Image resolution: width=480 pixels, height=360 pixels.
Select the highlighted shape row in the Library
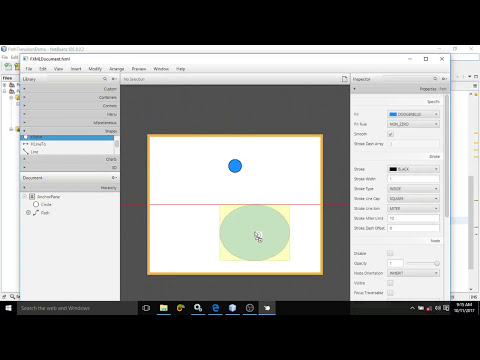pyautogui.click(x=67, y=137)
